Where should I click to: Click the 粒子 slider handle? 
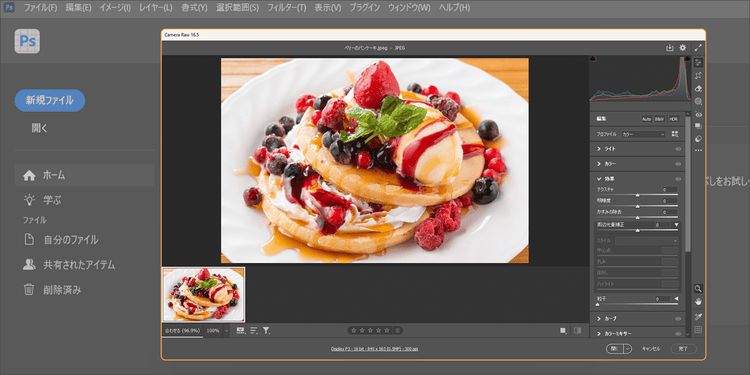[597, 304]
